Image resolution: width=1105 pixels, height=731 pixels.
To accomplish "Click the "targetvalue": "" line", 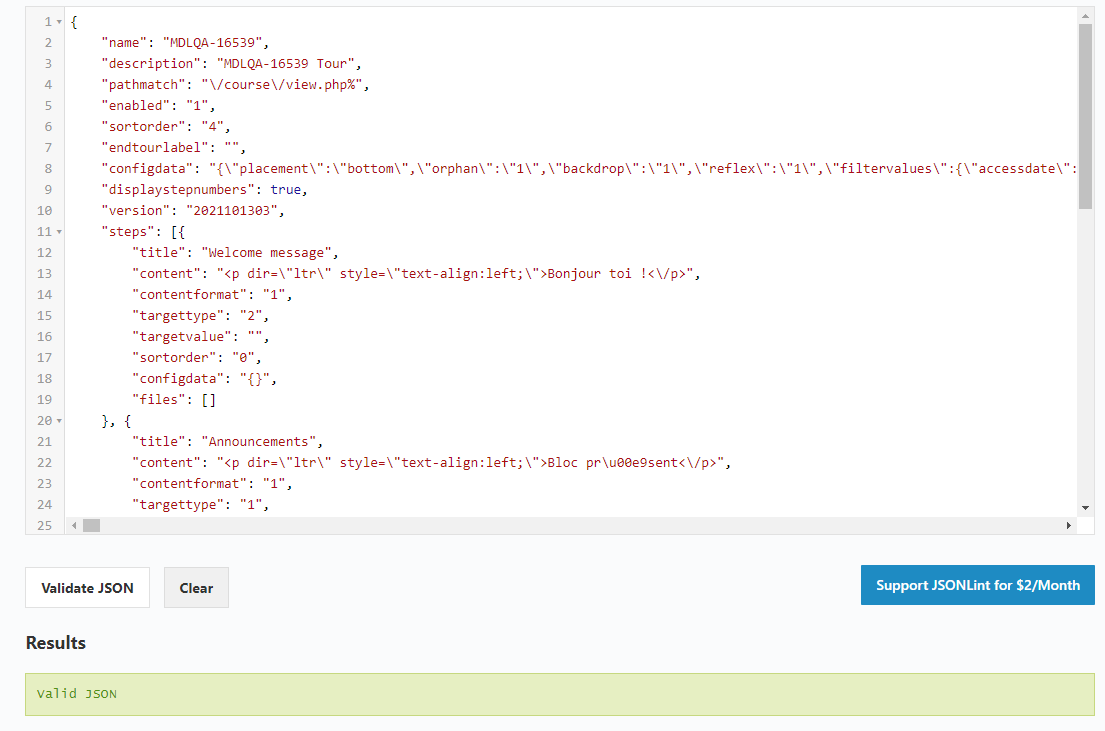I will pos(200,337).
